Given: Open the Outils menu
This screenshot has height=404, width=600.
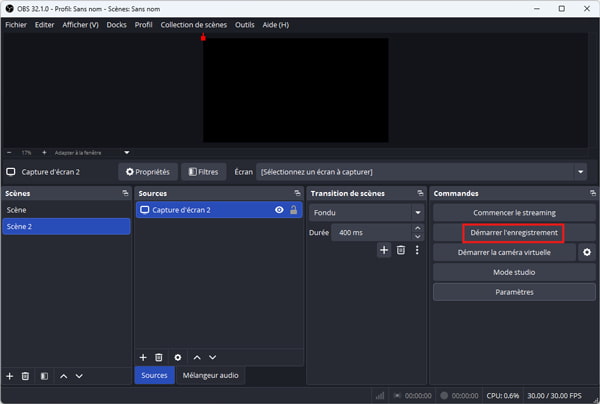Looking at the screenshot, I should 245,24.
